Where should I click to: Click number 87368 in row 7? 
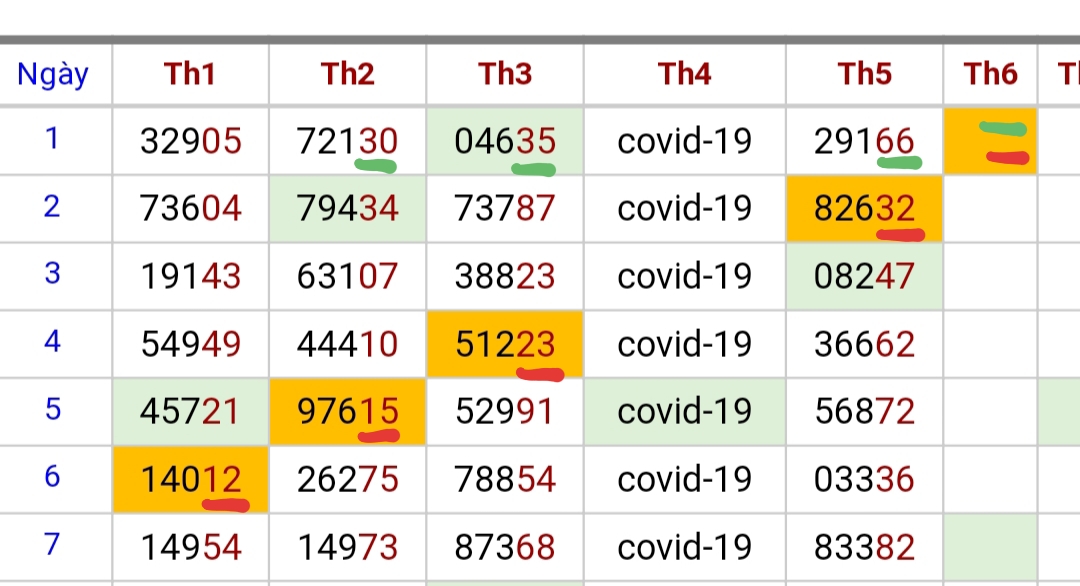pos(505,547)
